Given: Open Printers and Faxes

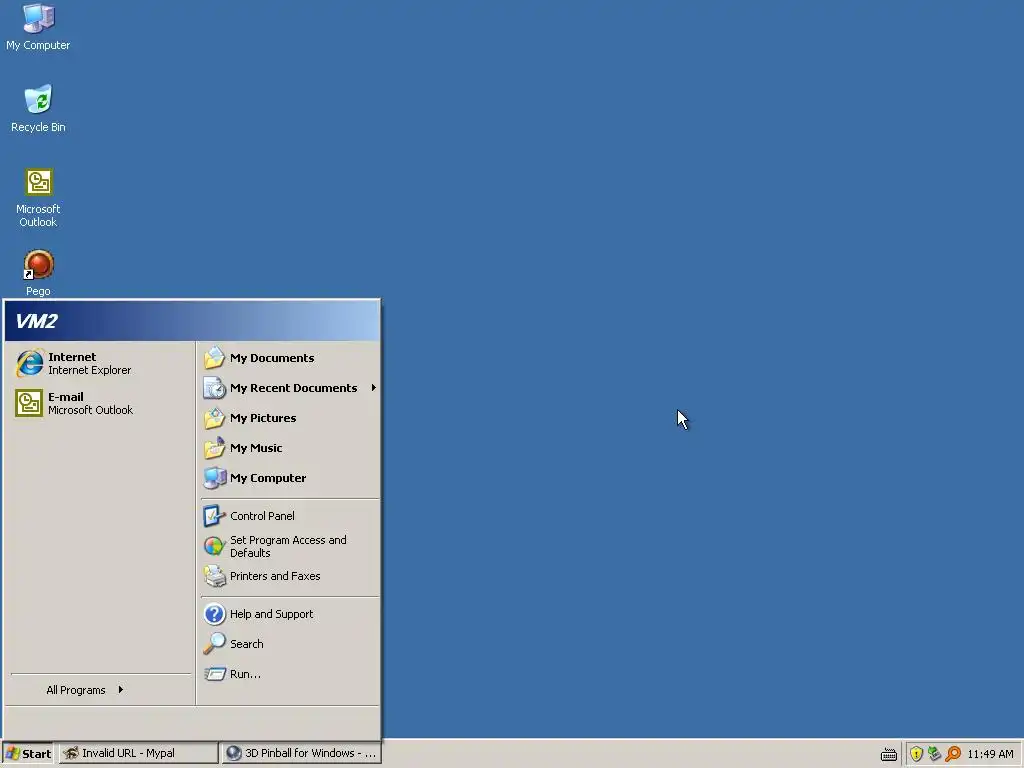Looking at the screenshot, I should coord(289,576).
